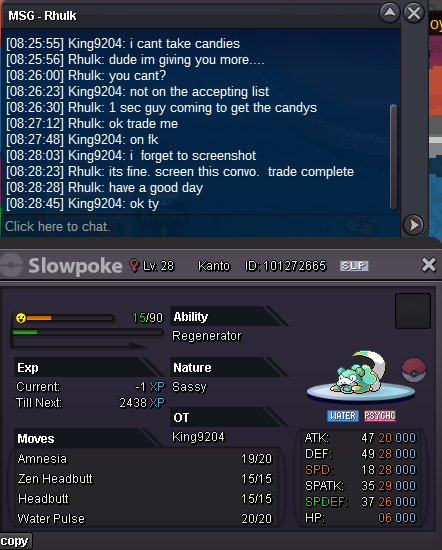
Task: Collapse the MSG chat window with up arrow
Action: (x=390, y=13)
